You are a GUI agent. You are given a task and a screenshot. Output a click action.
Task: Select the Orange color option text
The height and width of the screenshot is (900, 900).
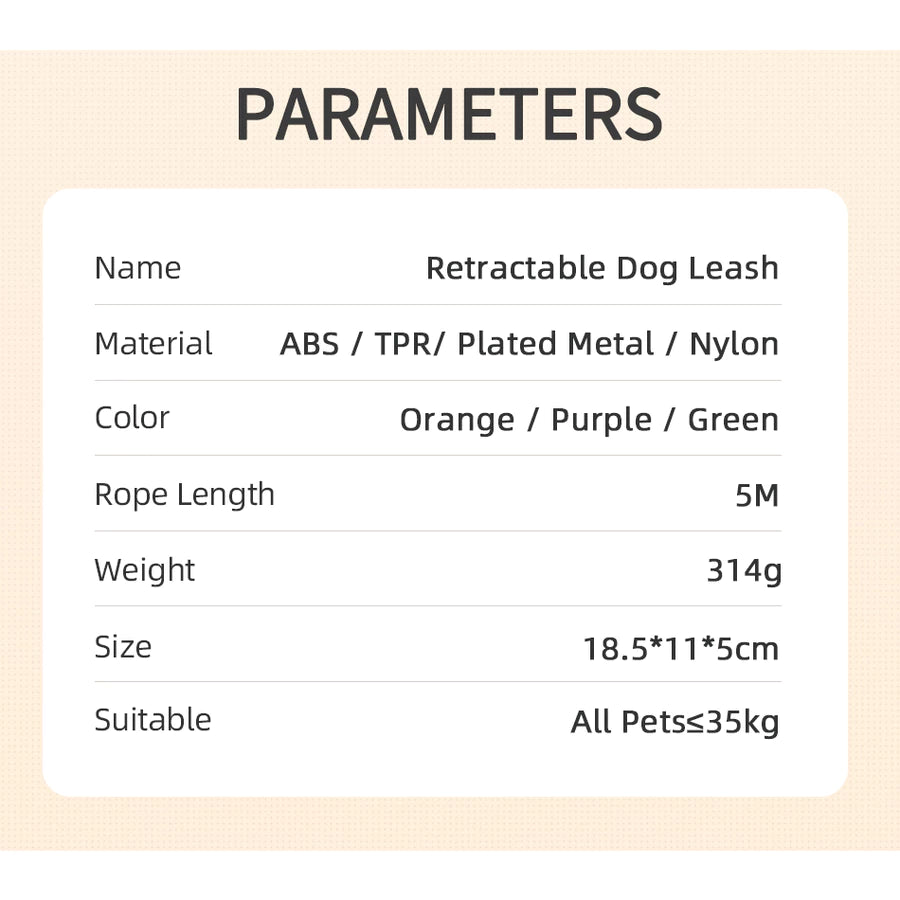[x=457, y=420]
